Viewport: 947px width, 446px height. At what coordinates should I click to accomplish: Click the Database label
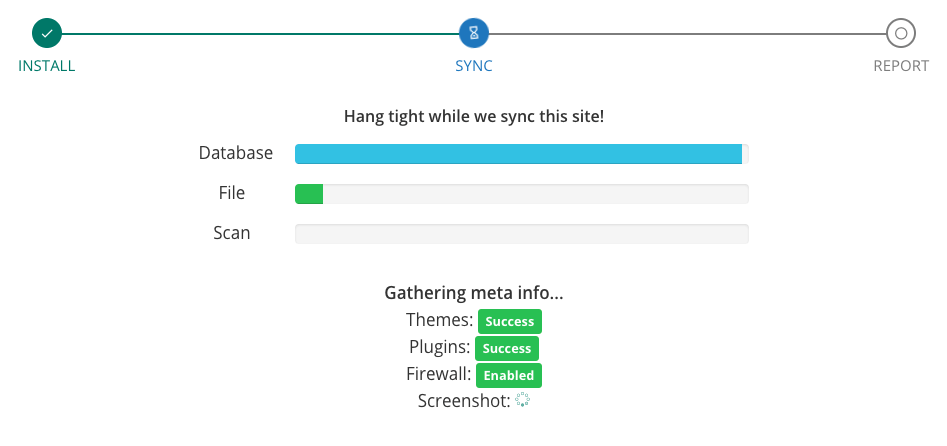click(236, 153)
